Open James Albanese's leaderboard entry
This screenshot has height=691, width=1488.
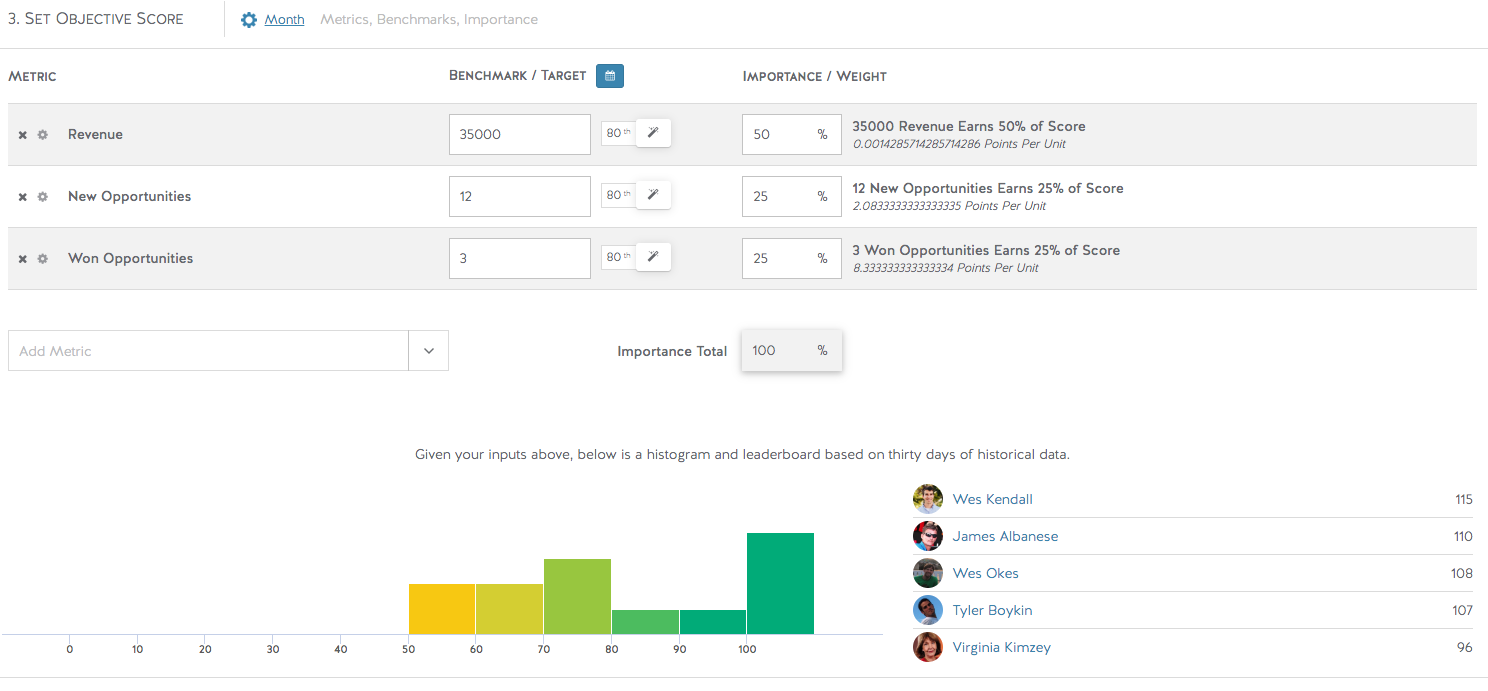pyautogui.click(x=1005, y=536)
